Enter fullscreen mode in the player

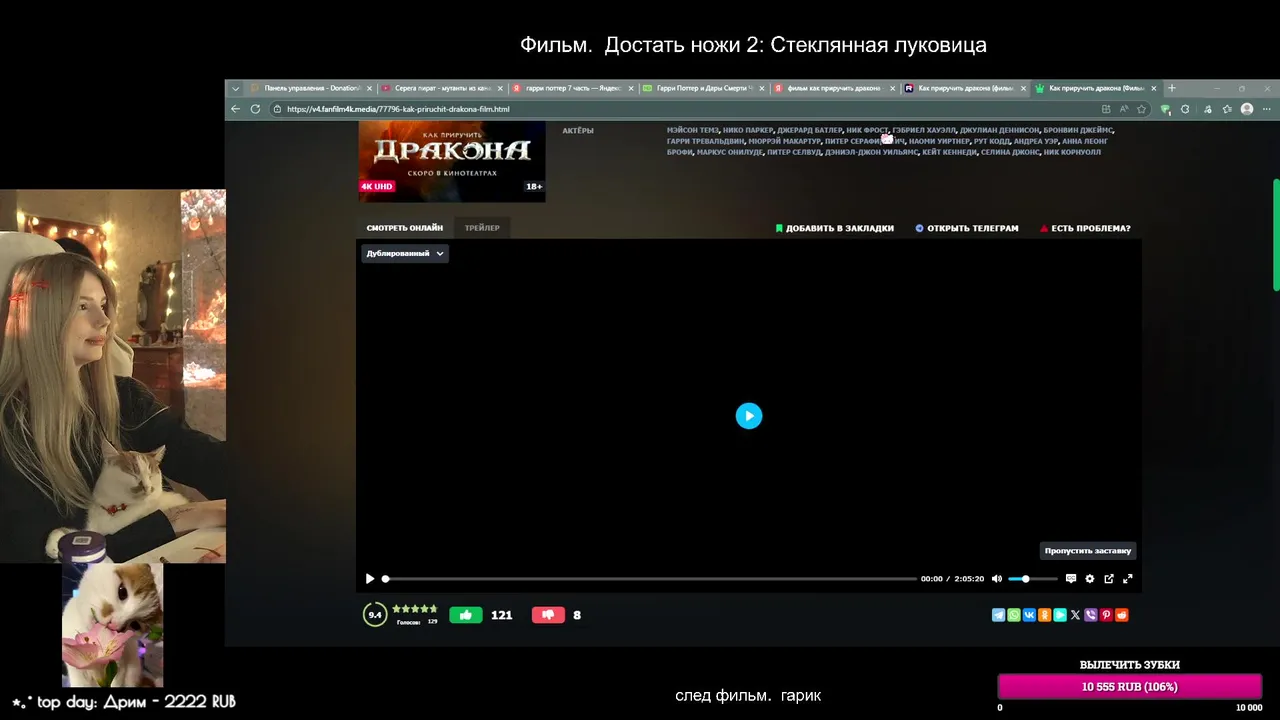pos(1128,579)
